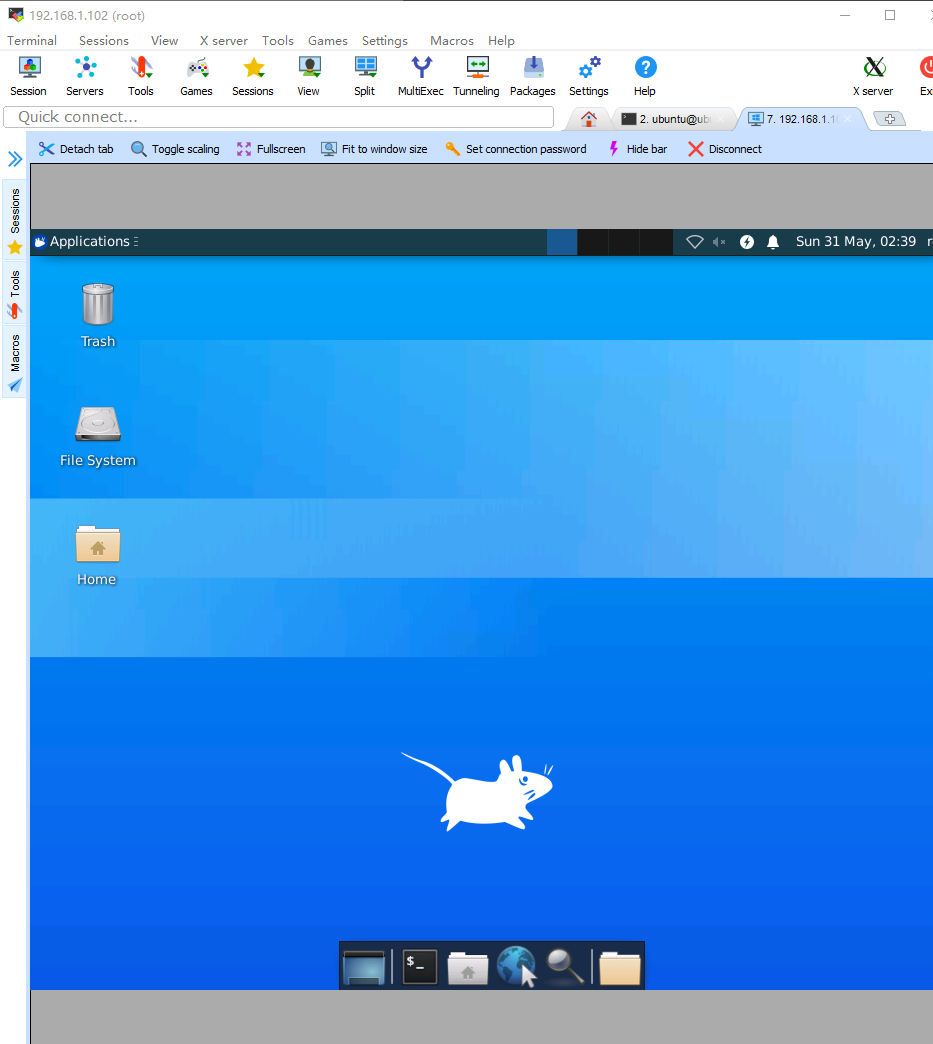The height and width of the screenshot is (1044, 933).
Task: Detach the current tab
Action: coord(75,148)
